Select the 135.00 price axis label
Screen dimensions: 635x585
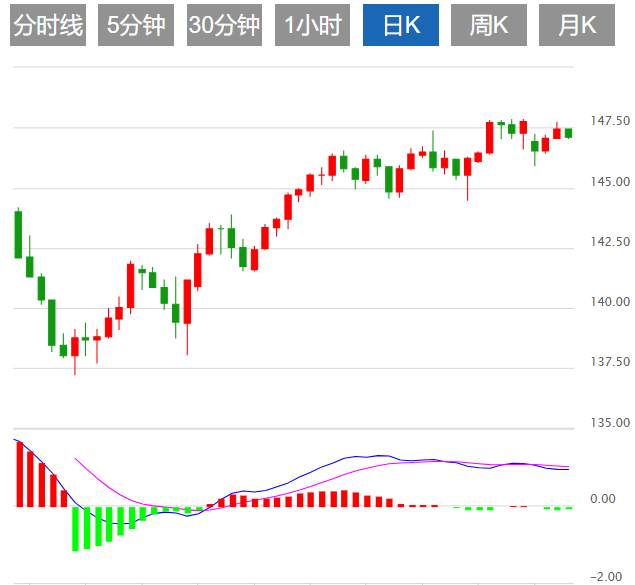coord(609,423)
